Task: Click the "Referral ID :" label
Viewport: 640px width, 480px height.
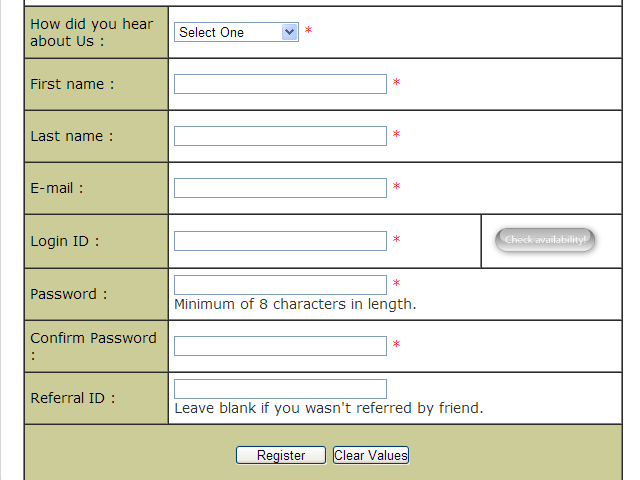Action: point(73,398)
